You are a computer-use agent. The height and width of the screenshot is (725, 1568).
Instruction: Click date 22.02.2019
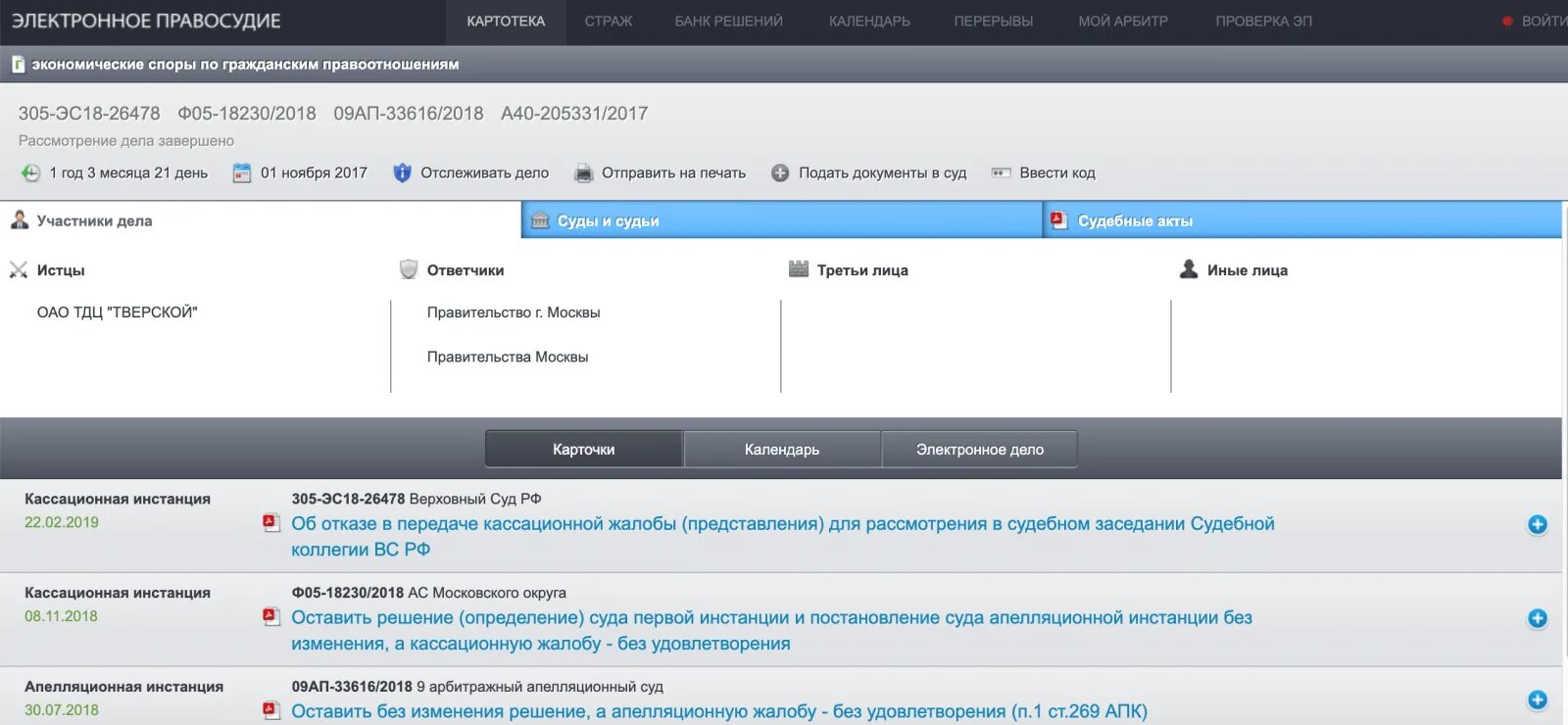click(62, 523)
